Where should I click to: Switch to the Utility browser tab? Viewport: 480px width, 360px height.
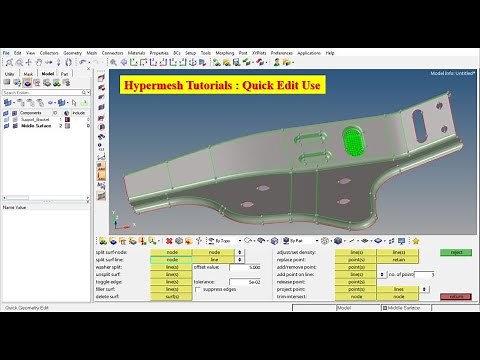point(10,74)
